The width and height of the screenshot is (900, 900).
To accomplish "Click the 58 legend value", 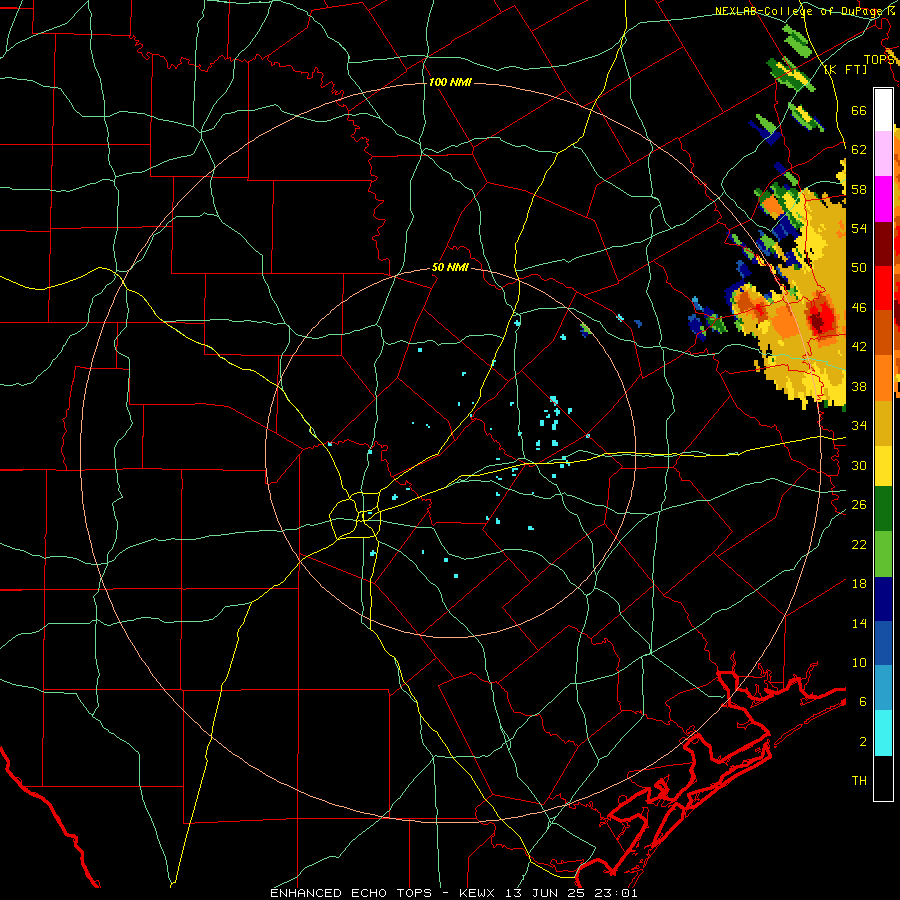I will 859,189.
